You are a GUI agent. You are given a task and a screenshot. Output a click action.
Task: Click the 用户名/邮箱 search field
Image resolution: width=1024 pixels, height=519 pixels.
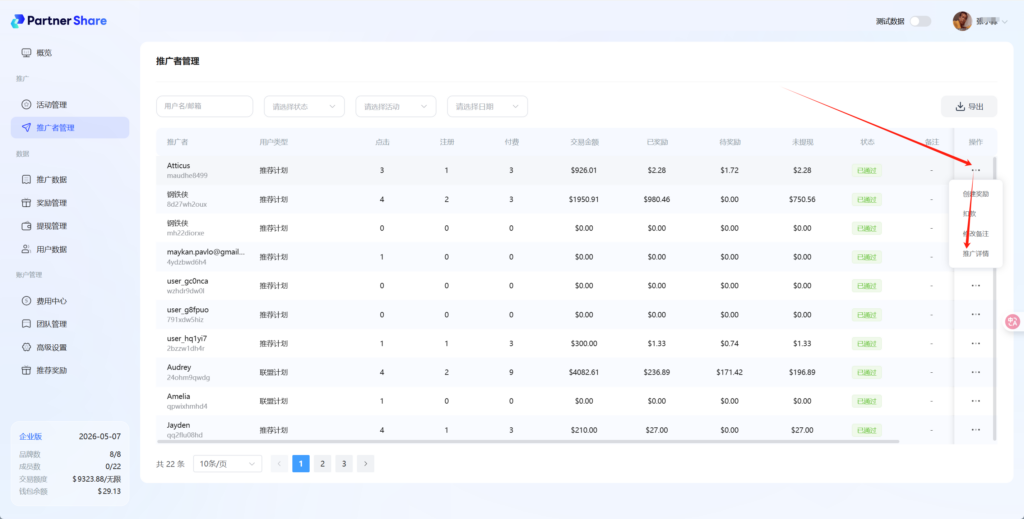click(204, 106)
